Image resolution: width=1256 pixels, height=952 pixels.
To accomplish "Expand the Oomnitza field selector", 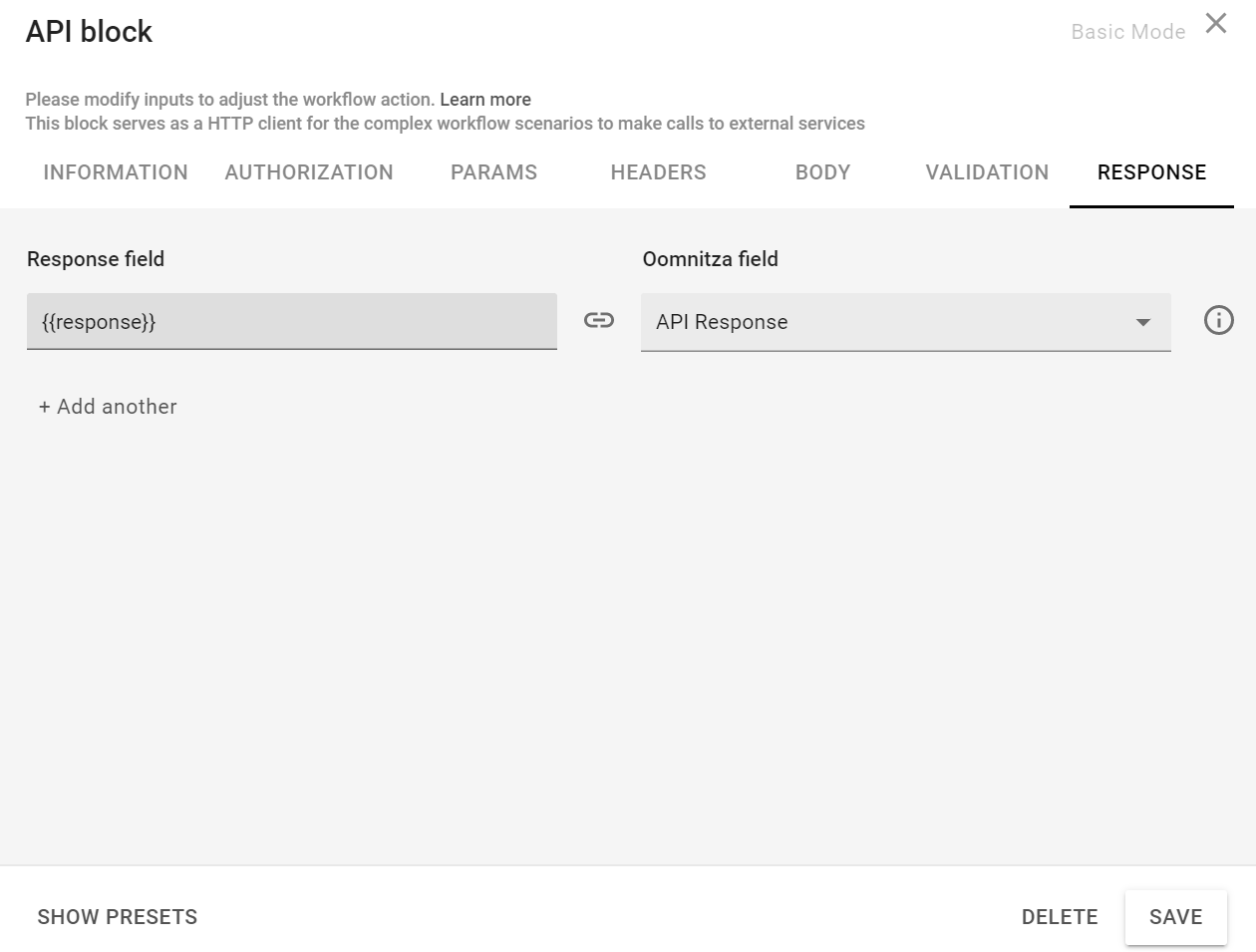I will [905, 321].
